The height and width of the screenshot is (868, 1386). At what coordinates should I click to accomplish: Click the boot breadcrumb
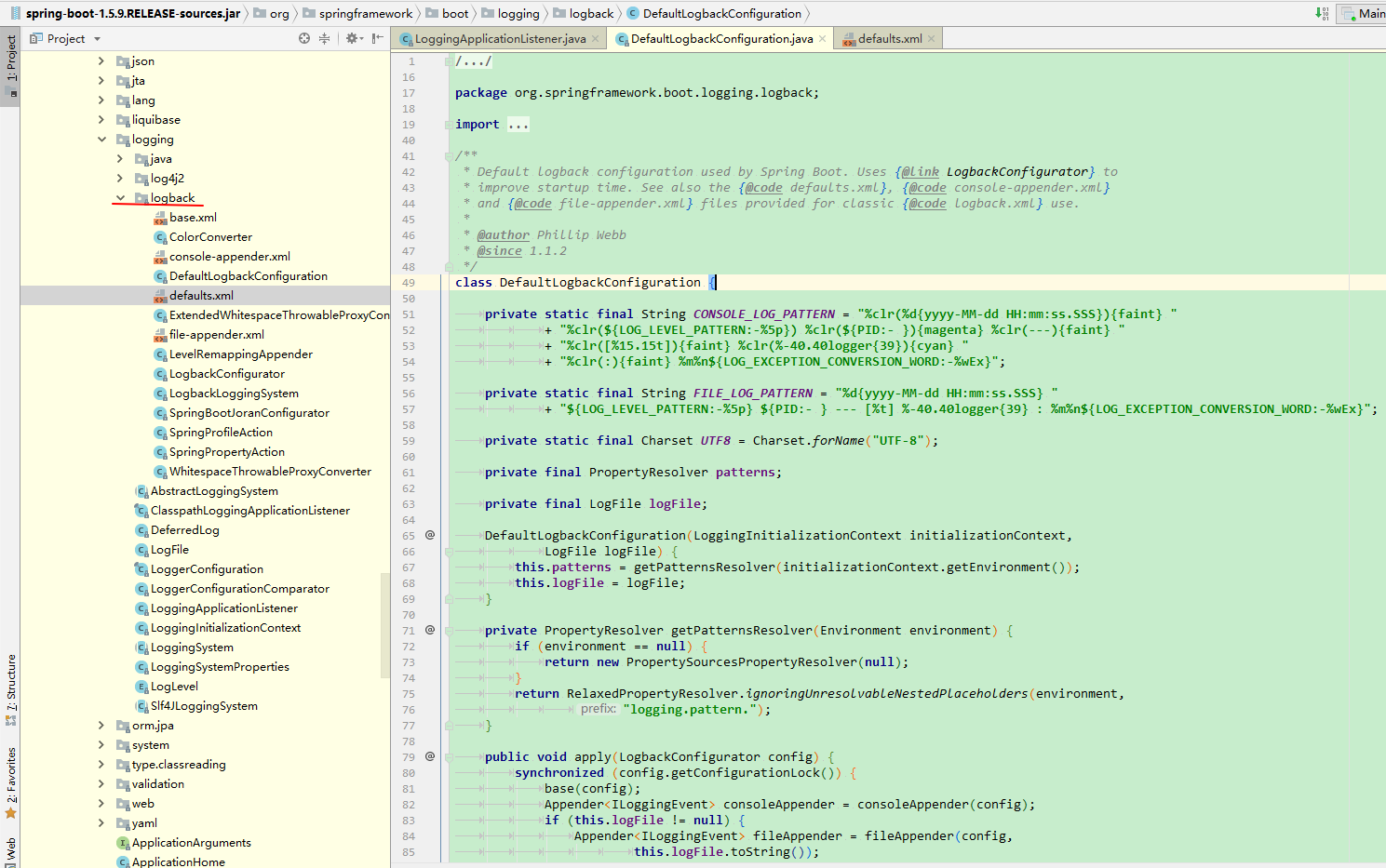447,13
